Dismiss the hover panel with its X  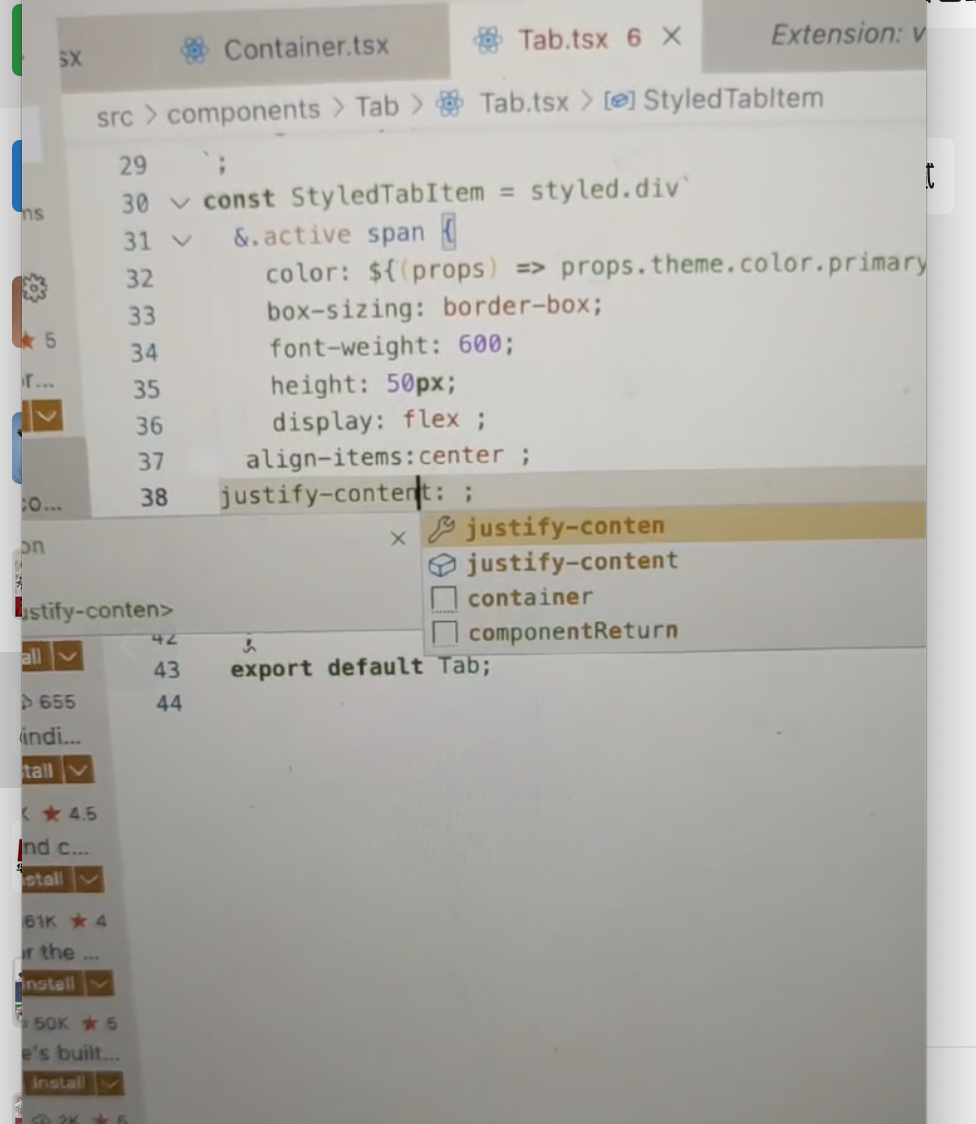point(398,538)
